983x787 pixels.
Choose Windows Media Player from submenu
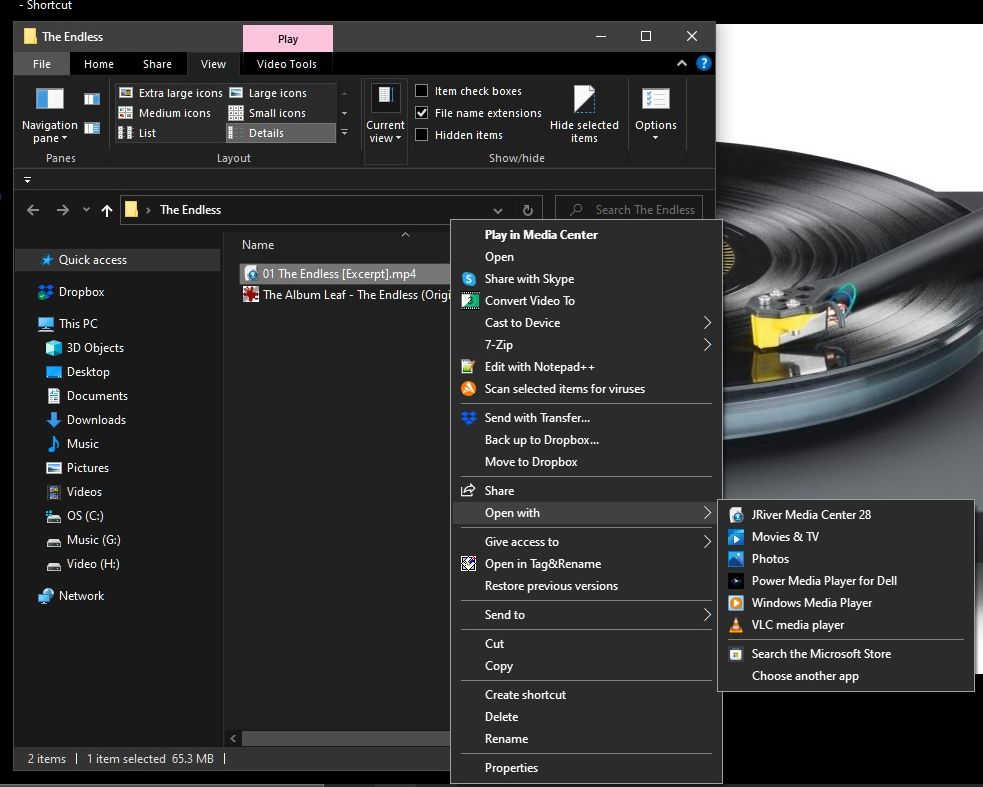coord(811,603)
